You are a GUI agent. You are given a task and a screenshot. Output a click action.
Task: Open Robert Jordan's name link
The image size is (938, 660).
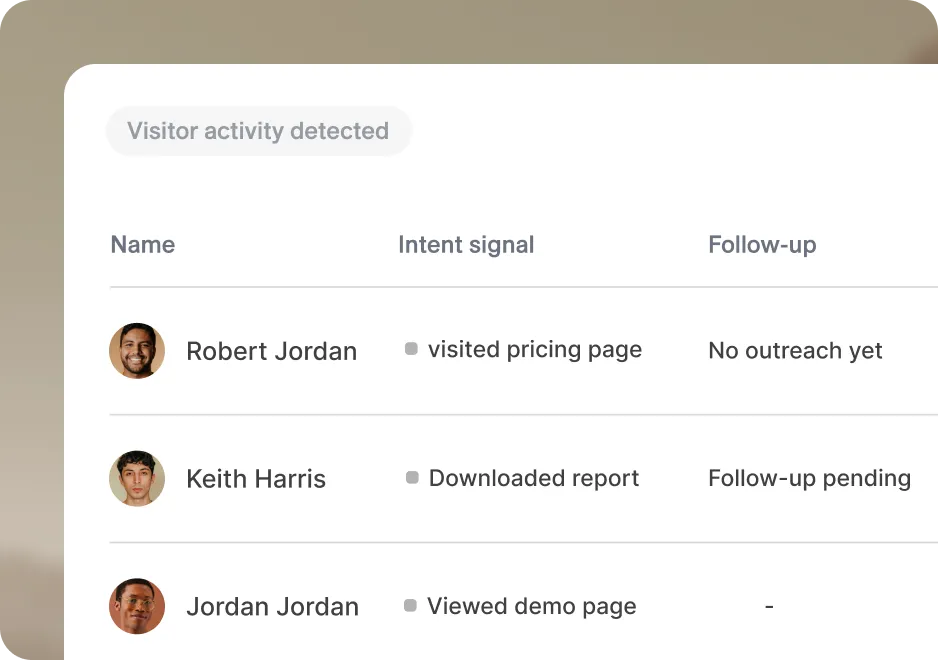click(272, 351)
